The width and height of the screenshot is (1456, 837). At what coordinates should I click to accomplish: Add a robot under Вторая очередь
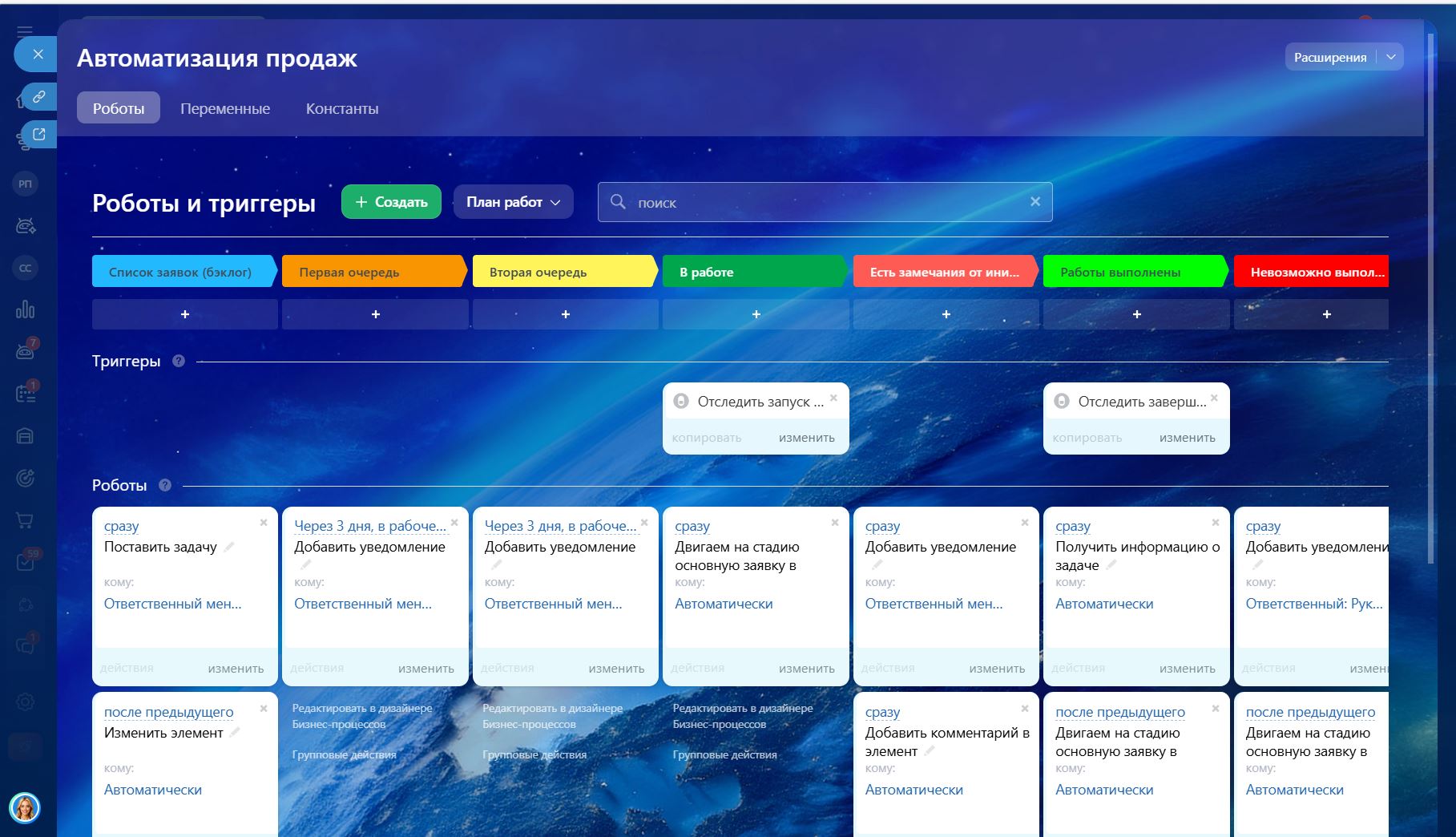pyautogui.click(x=566, y=314)
